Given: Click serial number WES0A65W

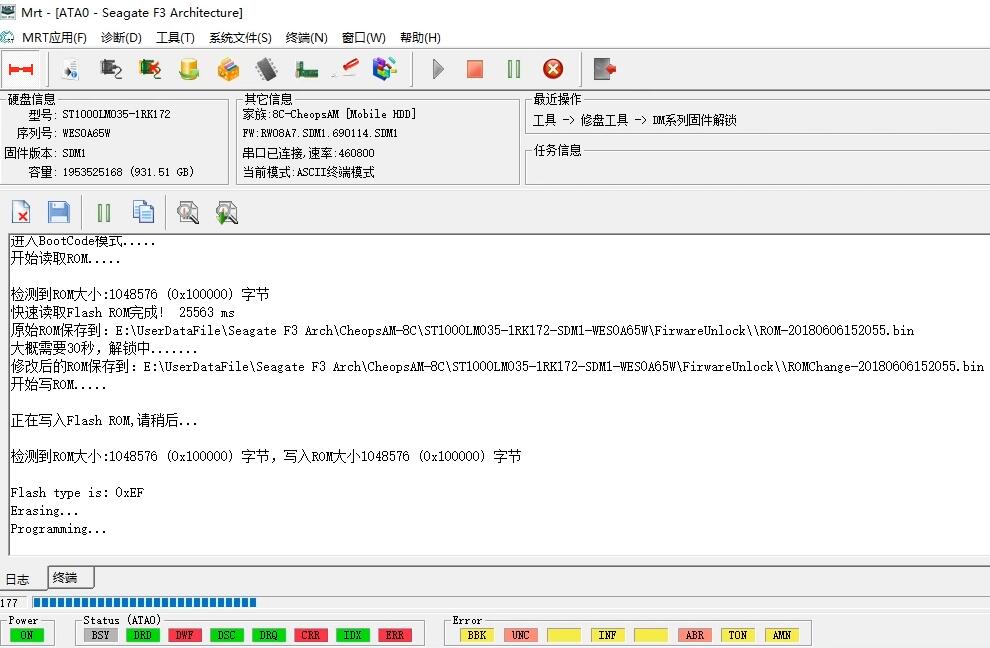Looking at the screenshot, I should [x=86, y=133].
